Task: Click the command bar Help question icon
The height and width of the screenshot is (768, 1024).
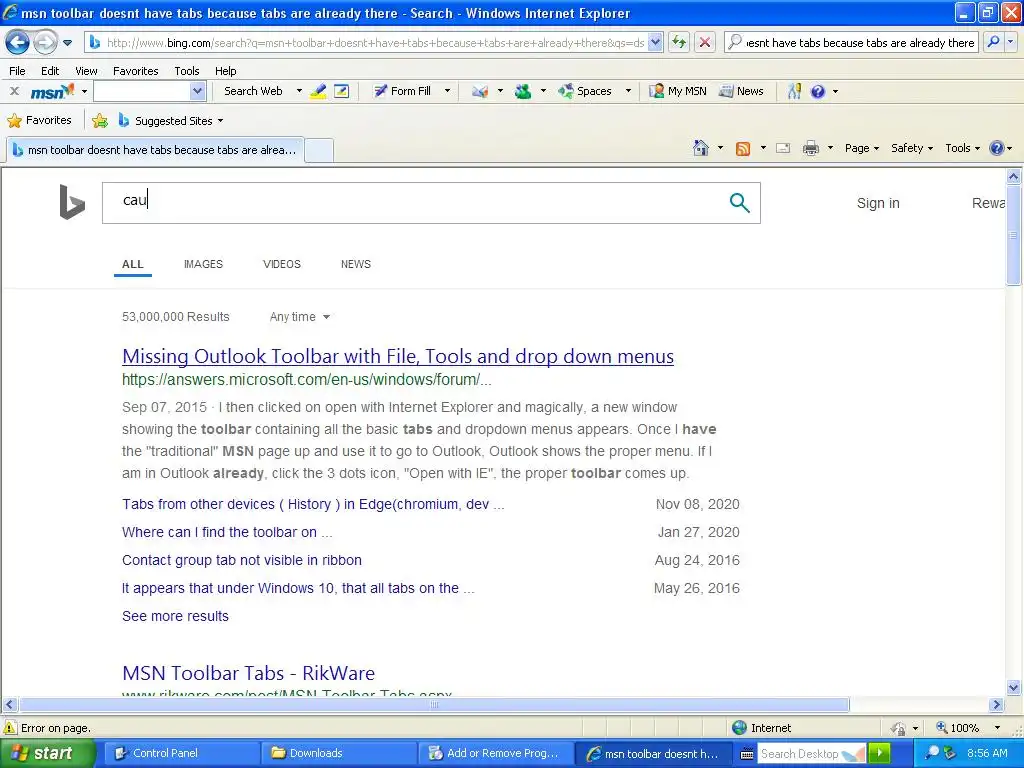Action: [997, 148]
